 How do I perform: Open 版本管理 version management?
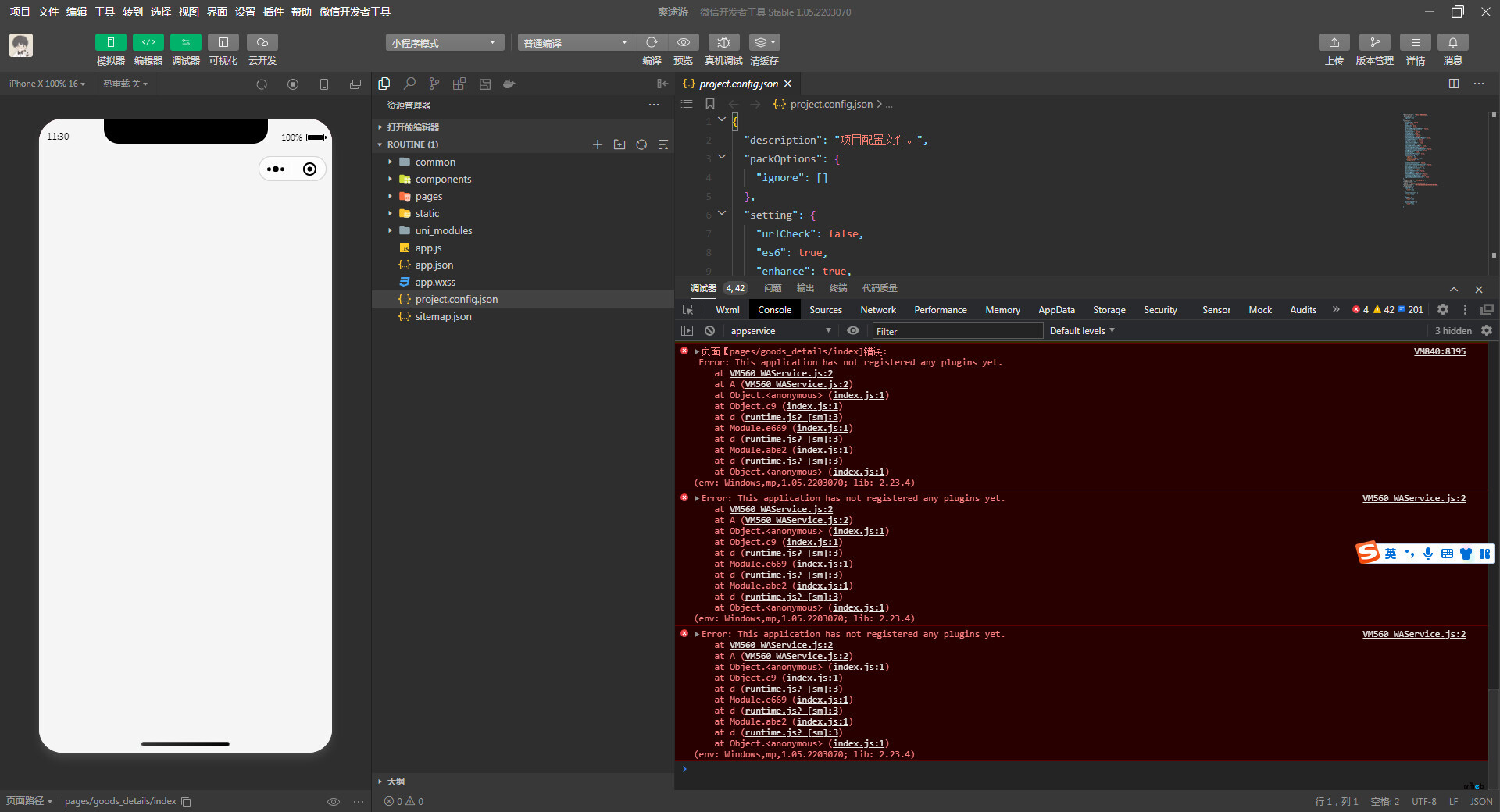pos(1375,42)
